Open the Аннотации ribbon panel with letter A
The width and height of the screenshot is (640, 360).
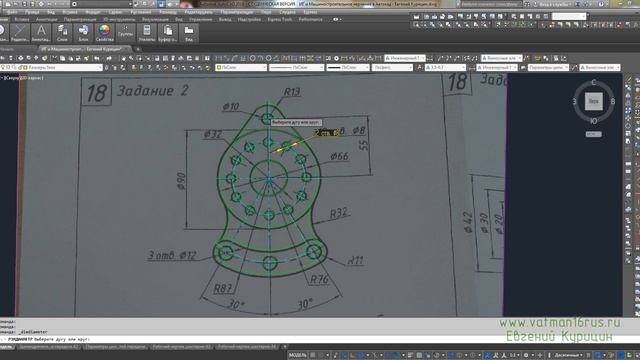point(41,33)
